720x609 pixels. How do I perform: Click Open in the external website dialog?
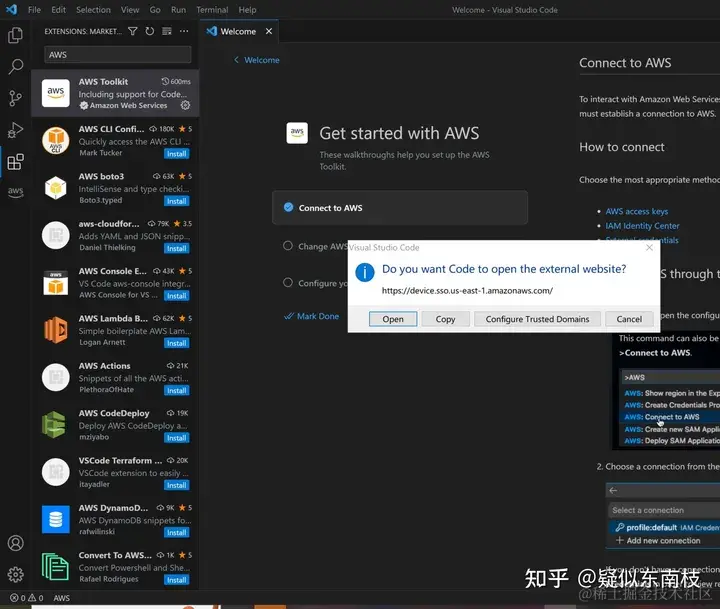[x=393, y=319]
